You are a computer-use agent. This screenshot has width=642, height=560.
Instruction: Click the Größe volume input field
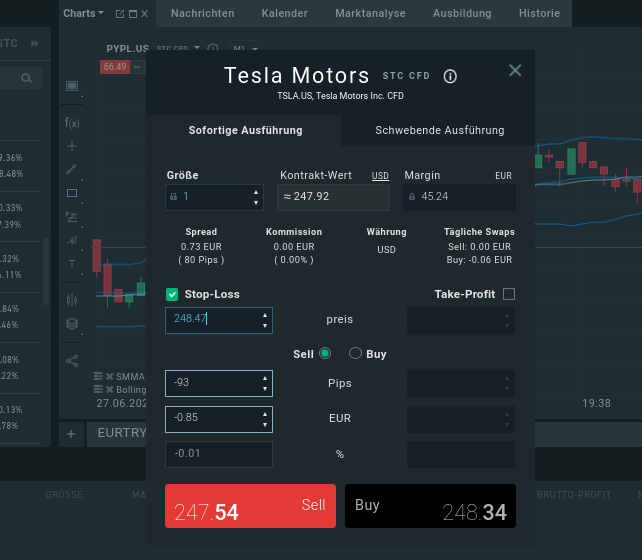(215, 197)
